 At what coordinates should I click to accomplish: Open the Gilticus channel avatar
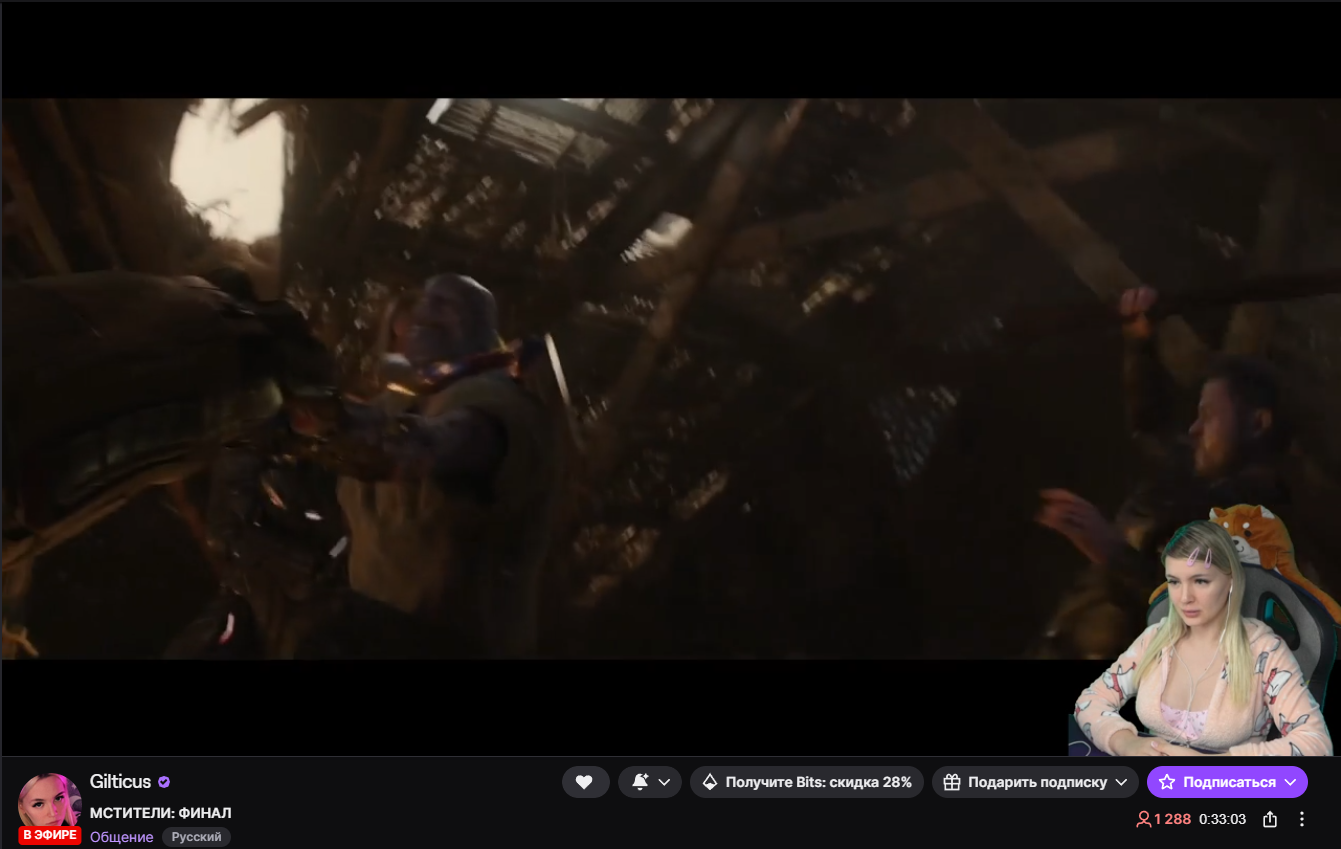(50, 803)
